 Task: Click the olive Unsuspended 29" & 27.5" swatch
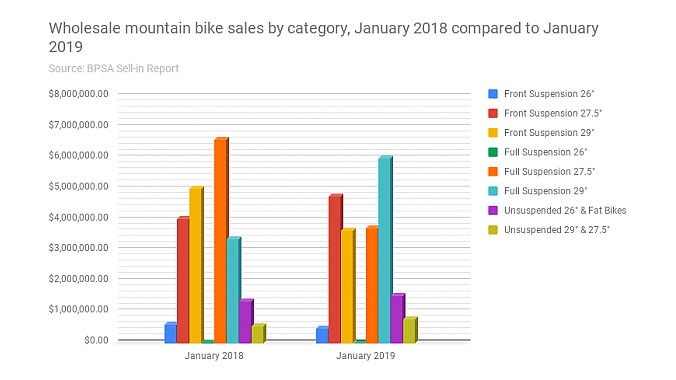coord(493,230)
